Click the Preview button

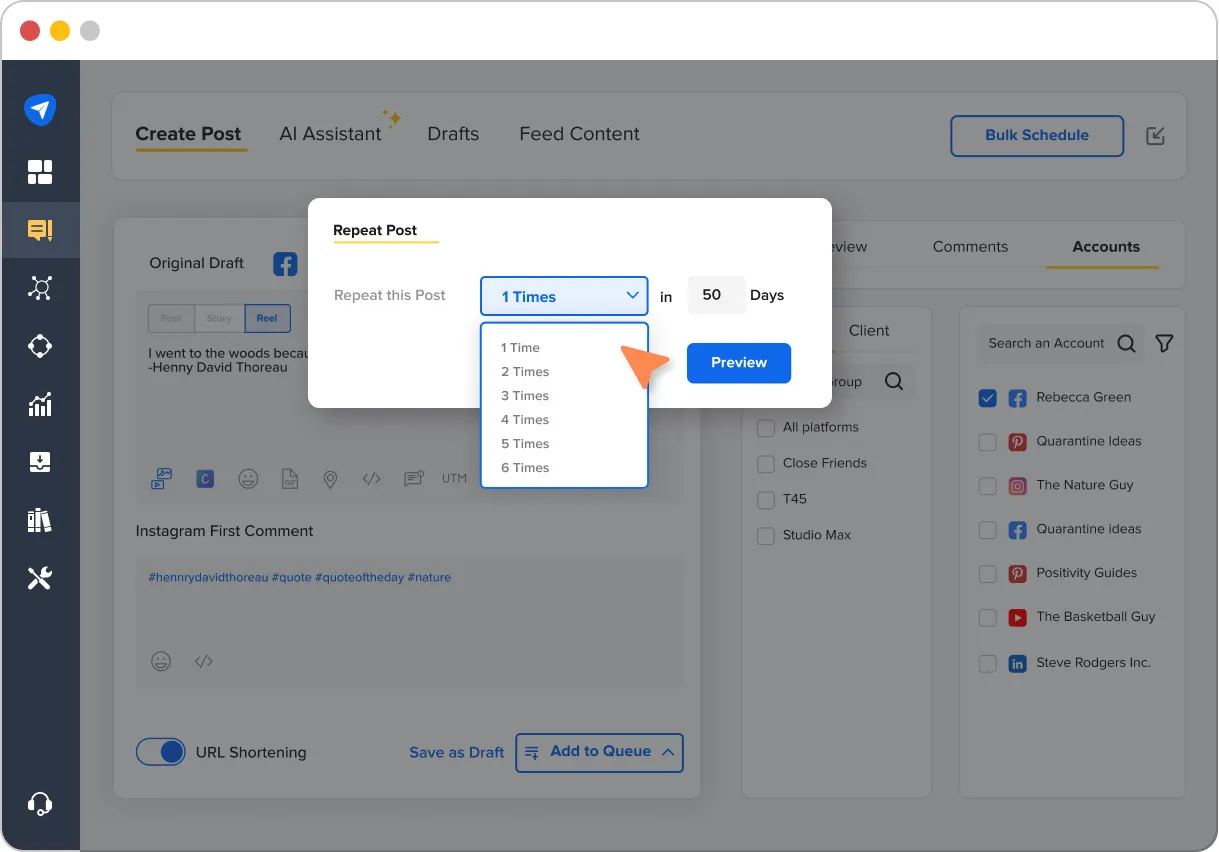[738, 363]
